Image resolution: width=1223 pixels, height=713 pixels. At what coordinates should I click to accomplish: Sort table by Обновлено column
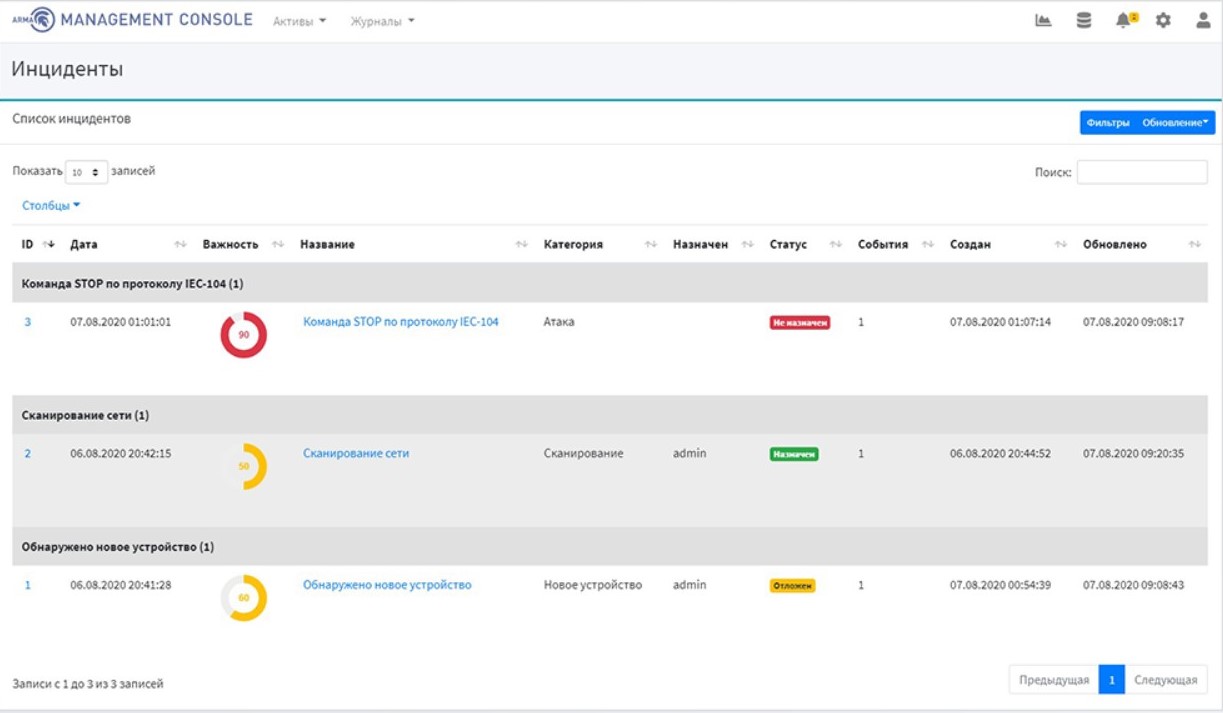pos(1194,244)
